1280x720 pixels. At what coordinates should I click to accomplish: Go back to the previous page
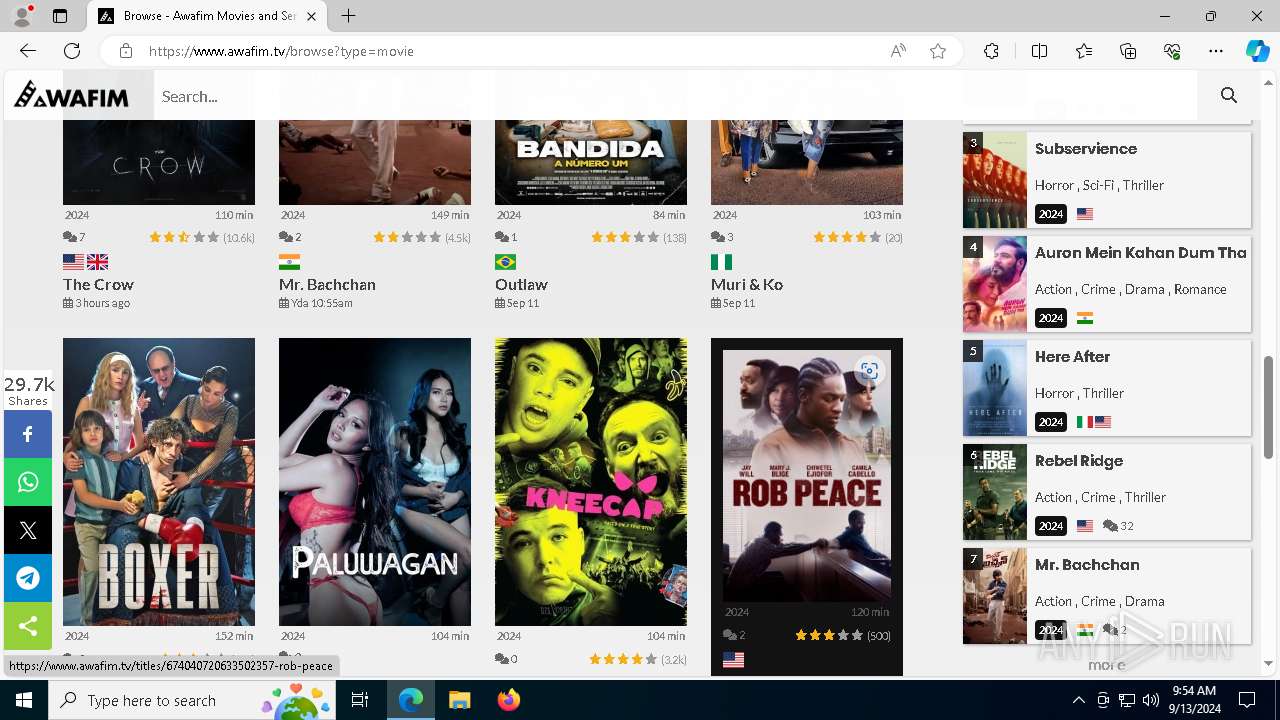(x=28, y=51)
